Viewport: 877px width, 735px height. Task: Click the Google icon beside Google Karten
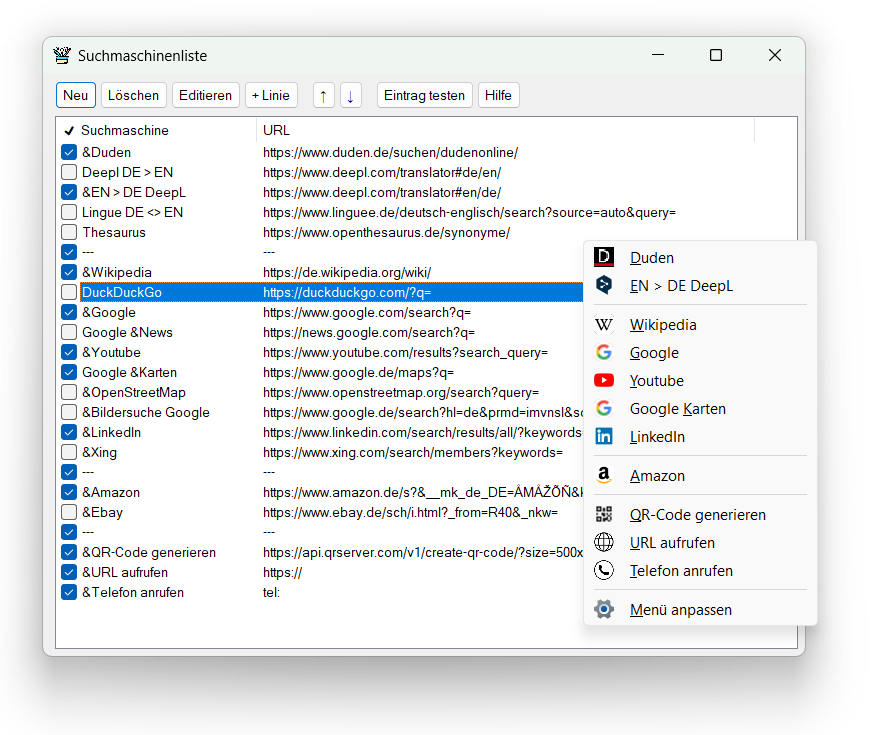(603, 408)
